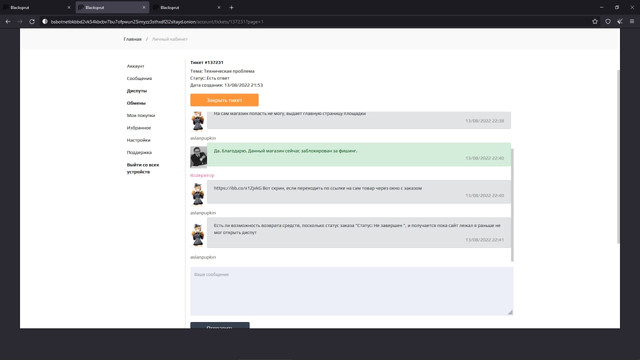Click avatar next to the topmost message
640x360 pixels.
(198, 120)
